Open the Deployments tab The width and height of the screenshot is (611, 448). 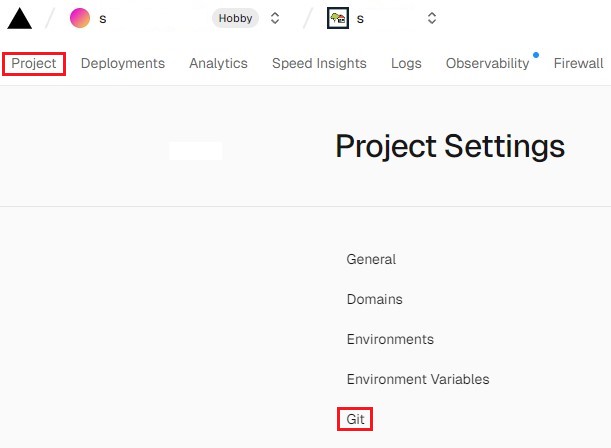(x=123, y=63)
